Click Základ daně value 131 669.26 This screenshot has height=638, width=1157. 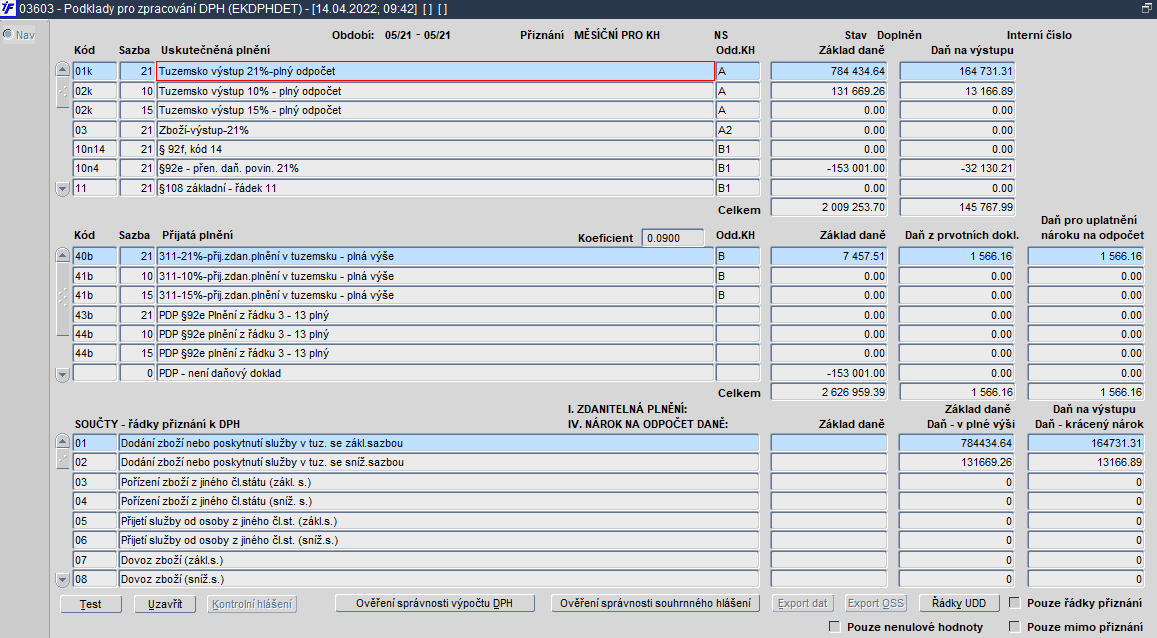tap(829, 91)
